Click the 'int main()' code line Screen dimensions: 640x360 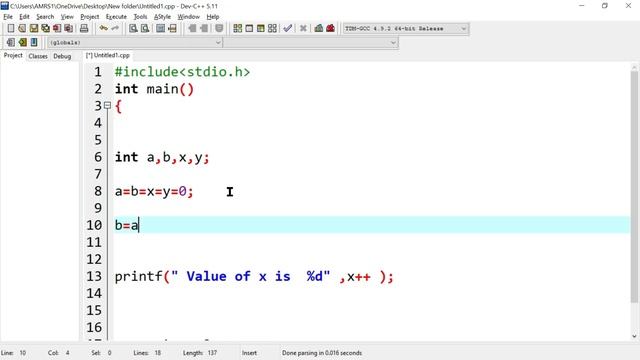[x=154, y=89]
